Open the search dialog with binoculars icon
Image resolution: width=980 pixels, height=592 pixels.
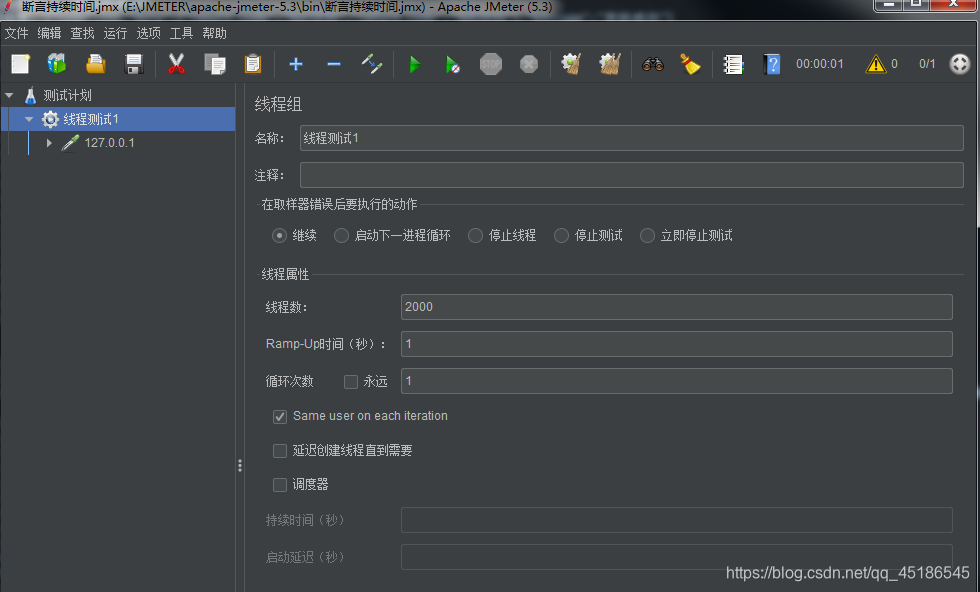point(653,64)
